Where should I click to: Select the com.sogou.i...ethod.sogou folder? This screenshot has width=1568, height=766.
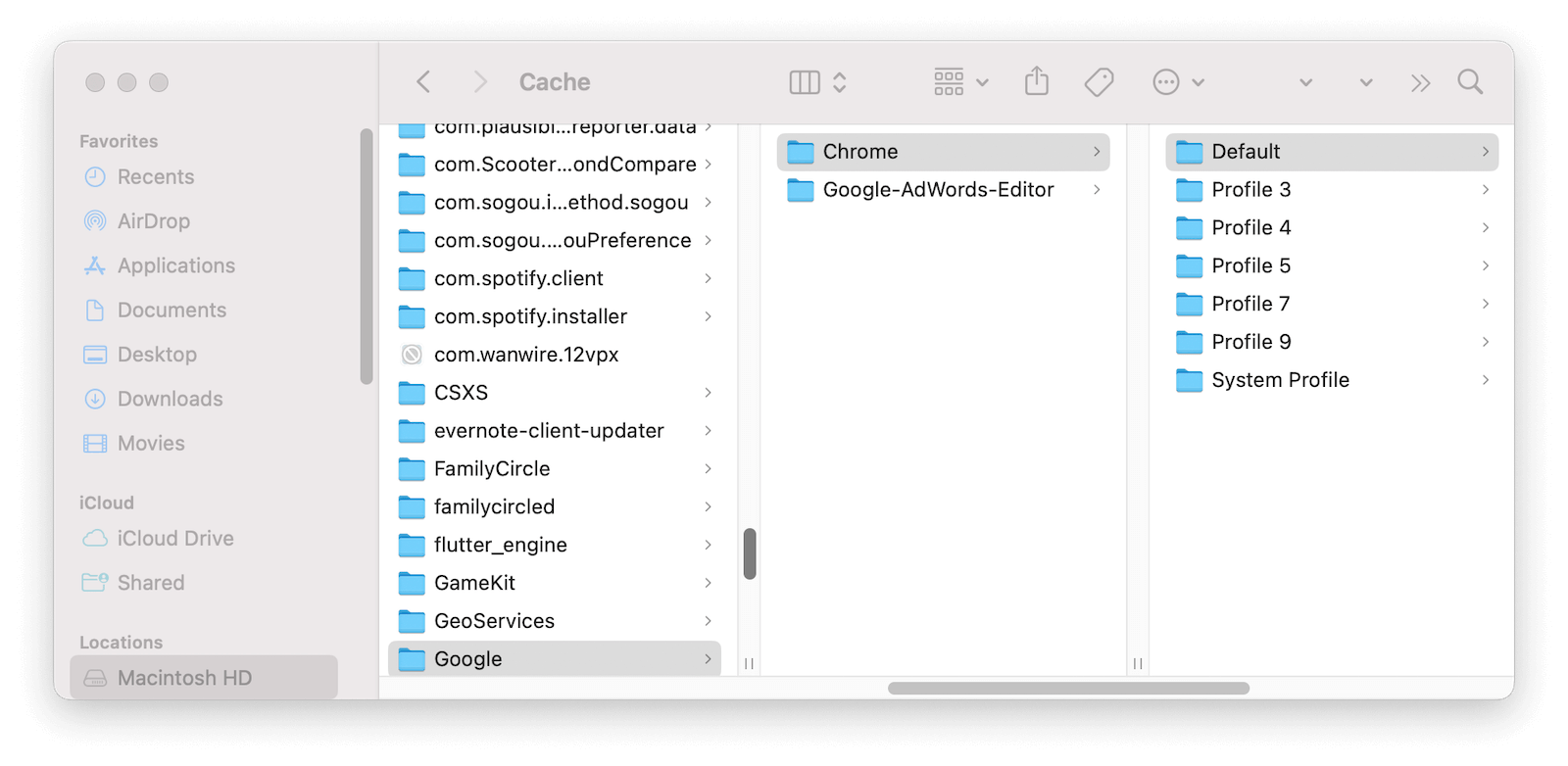tap(555, 203)
